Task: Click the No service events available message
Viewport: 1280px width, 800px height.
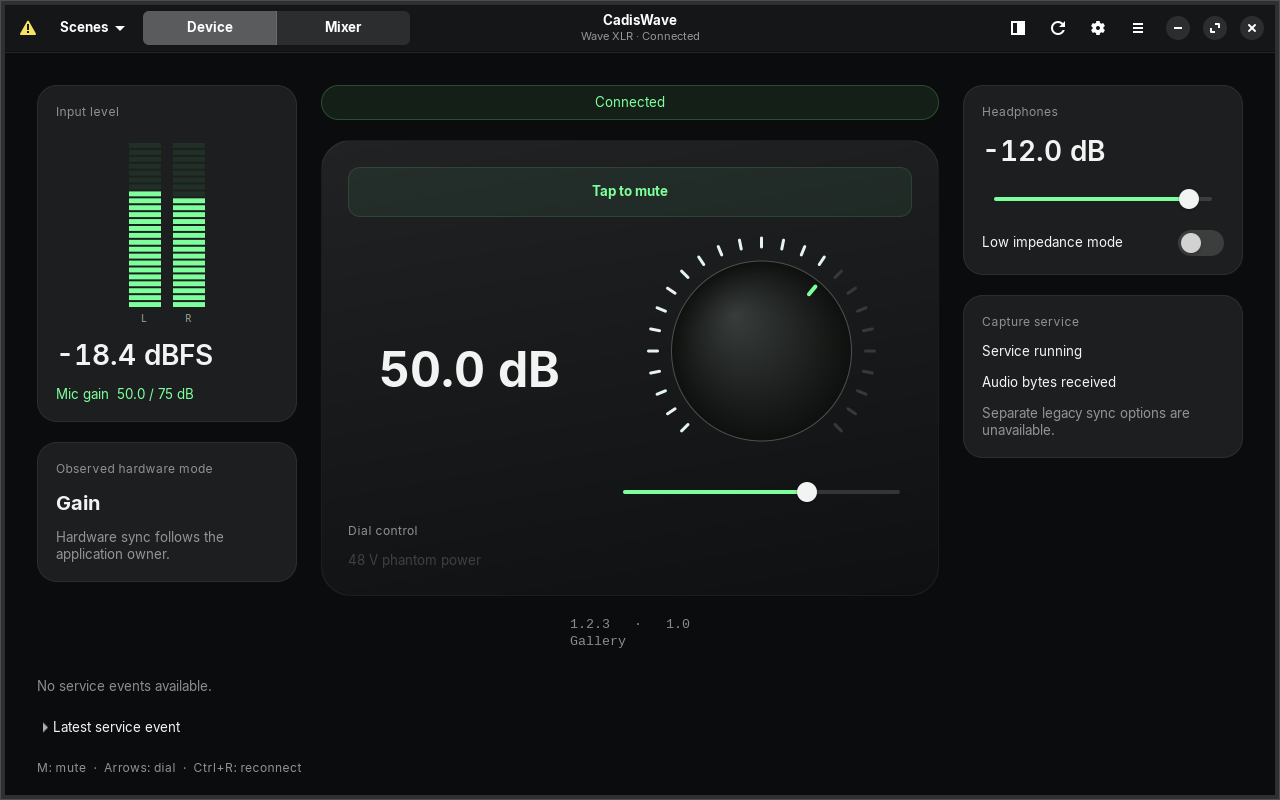Action: click(x=124, y=686)
